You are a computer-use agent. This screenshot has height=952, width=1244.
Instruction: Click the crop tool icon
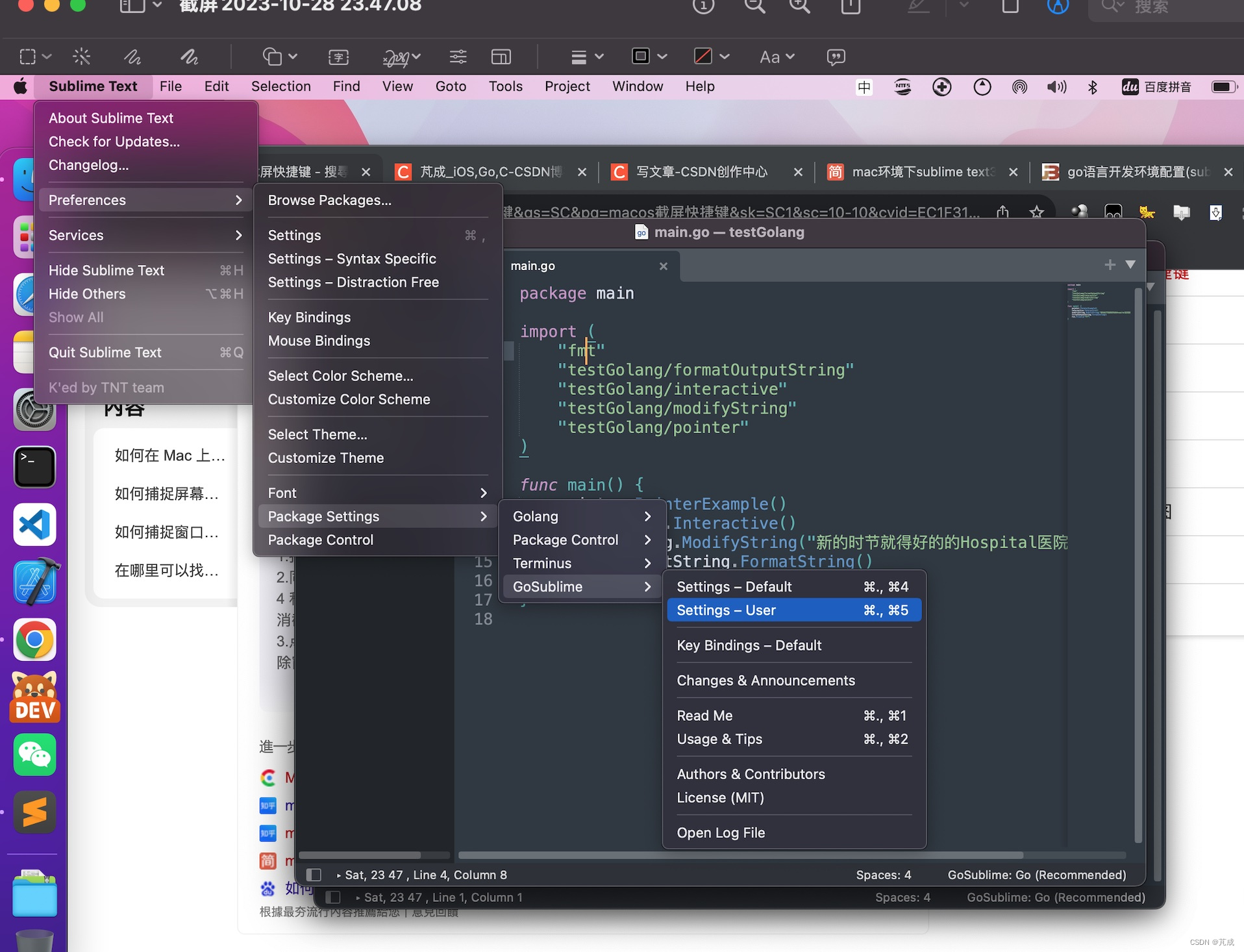click(501, 56)
